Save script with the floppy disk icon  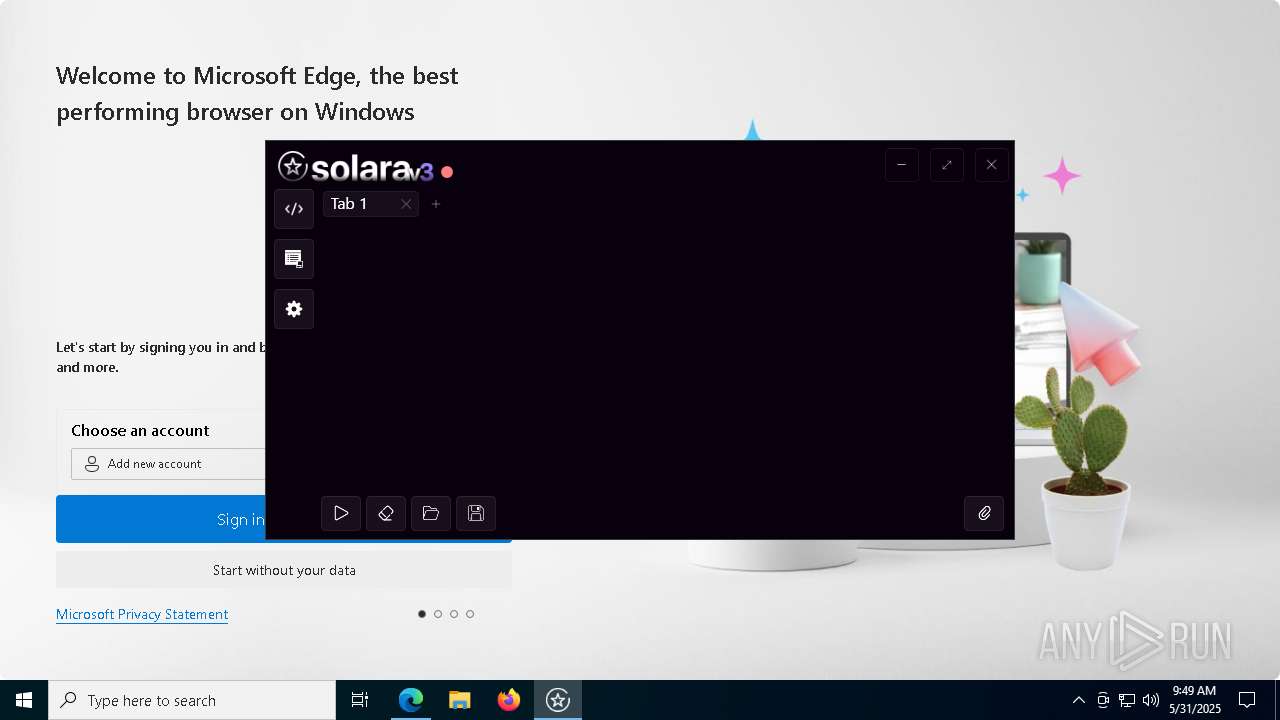tap(476, 513)
